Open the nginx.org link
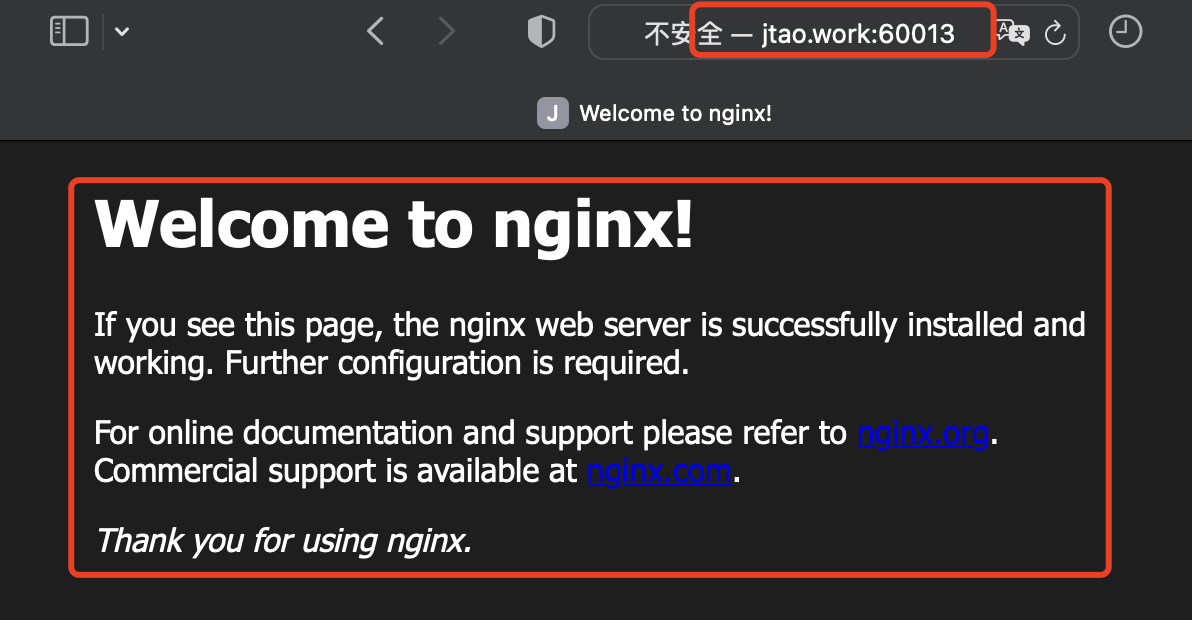This screenshot has width=1192, height=620. 923,433
